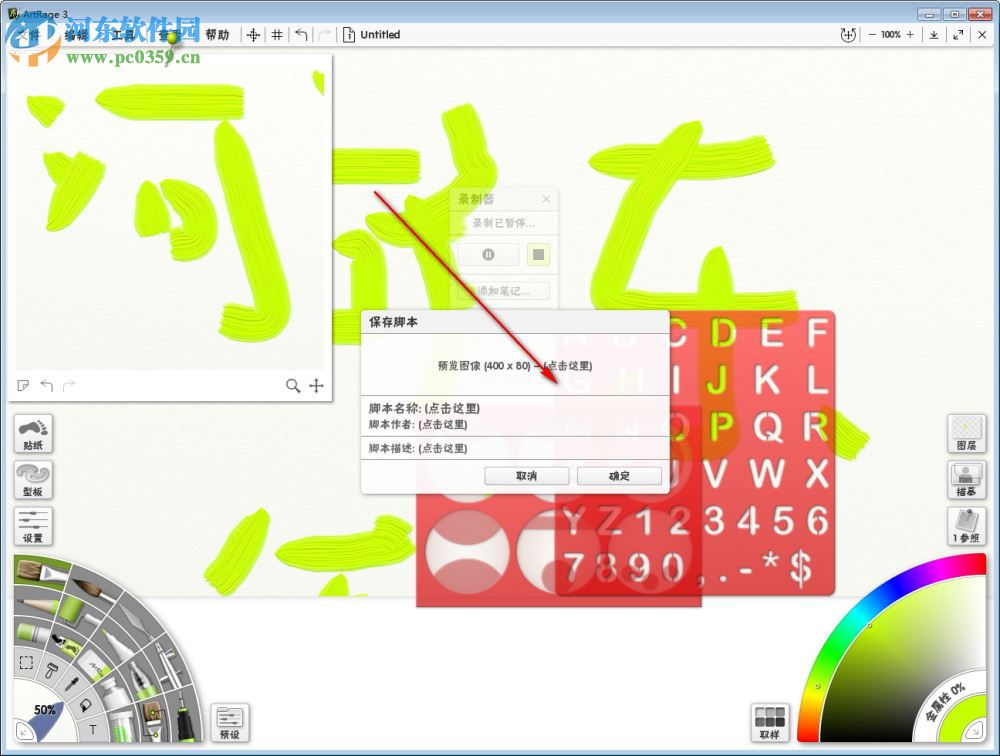
Task: Click the 取样 color sampler button
Action: coord(771,722)
